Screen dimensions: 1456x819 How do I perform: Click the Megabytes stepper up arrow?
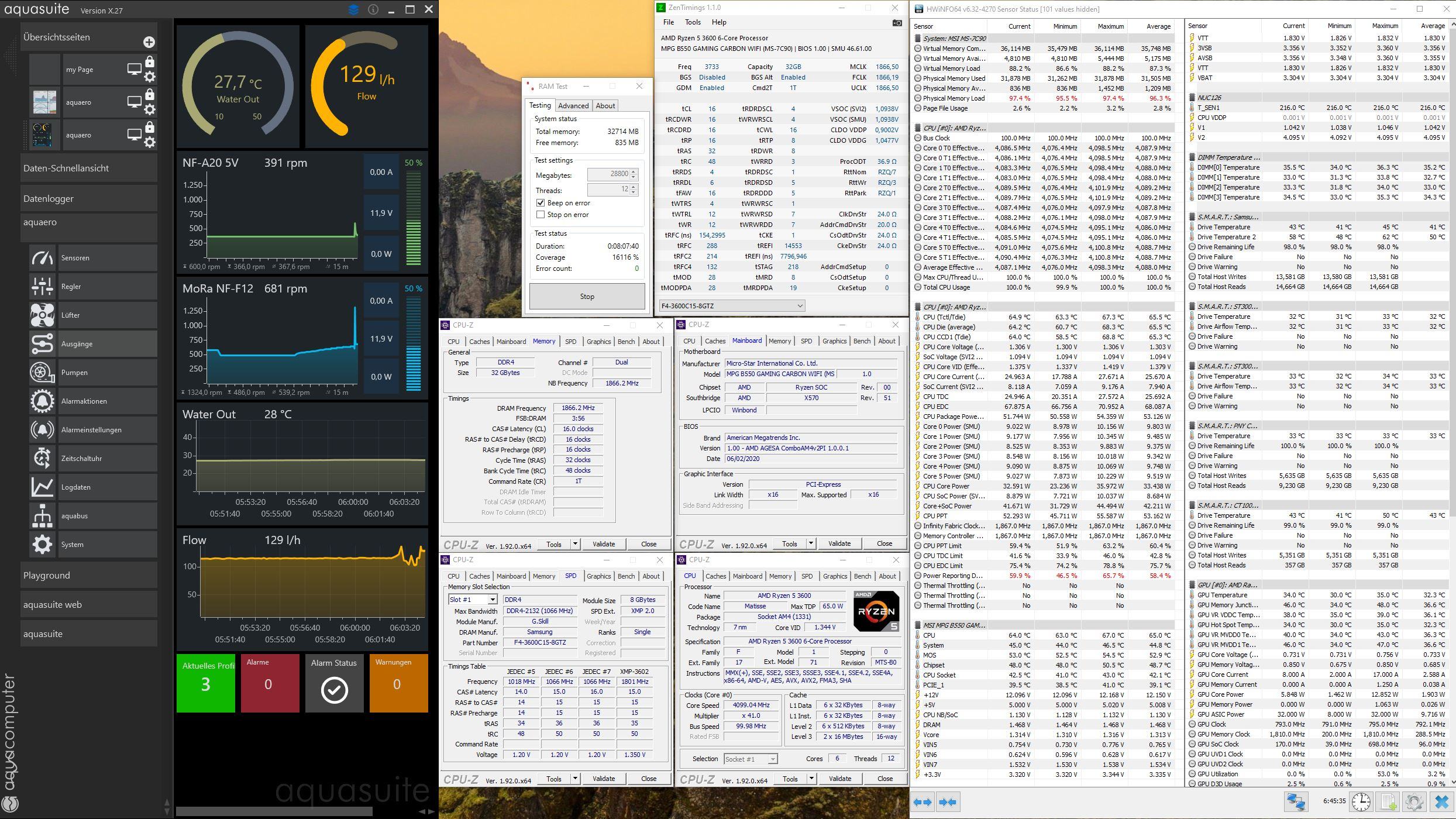coord(633,171)
